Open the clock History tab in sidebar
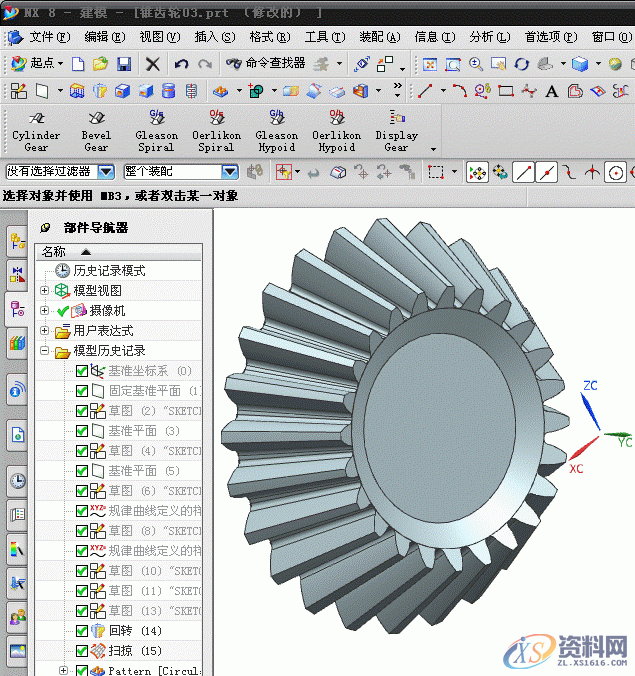635x676 pixels. (x=17, y=480)
